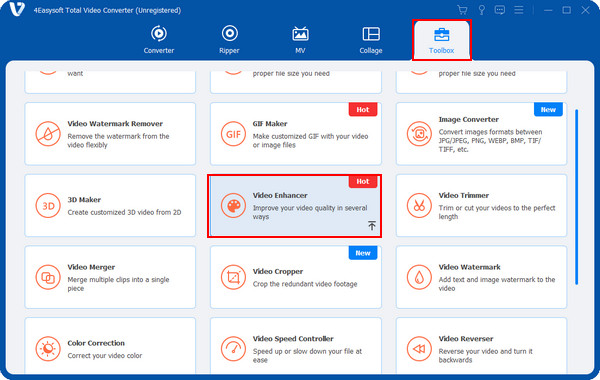Open the GIF Maker tool title
Screen dimensions: 600x380
(270, 124)
